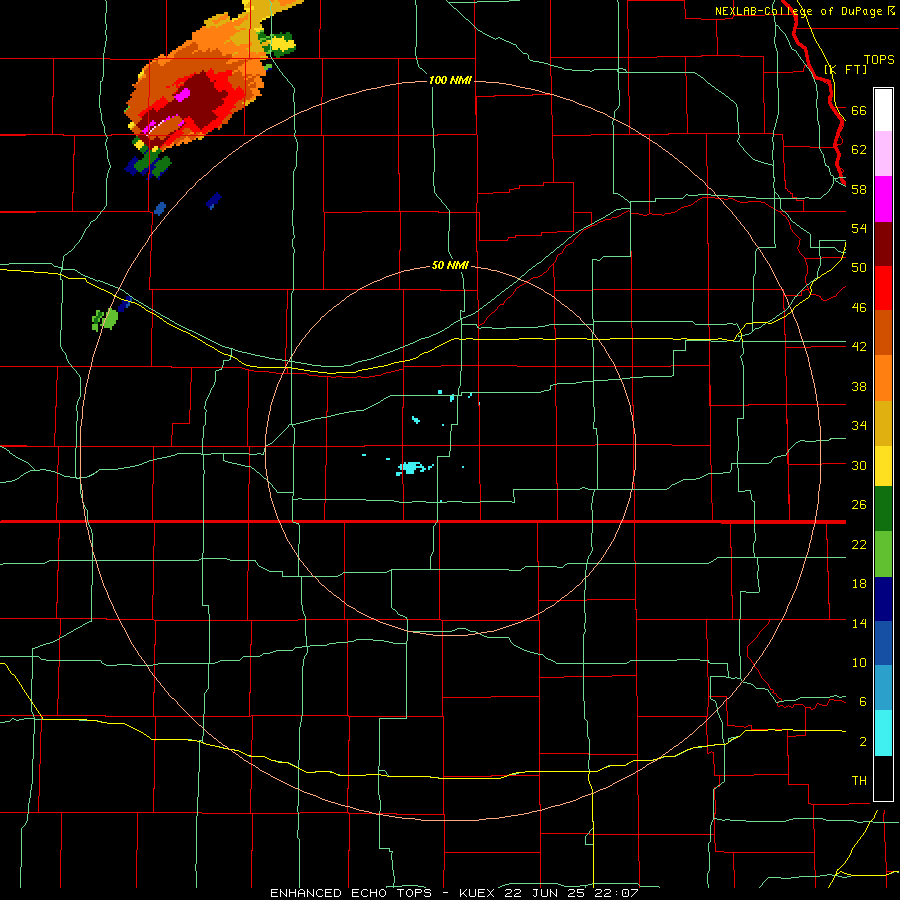Screen dimensions: 900x900
Task: Click the NEXLAB-College of DuPage credit
Action: pos(805,11)
